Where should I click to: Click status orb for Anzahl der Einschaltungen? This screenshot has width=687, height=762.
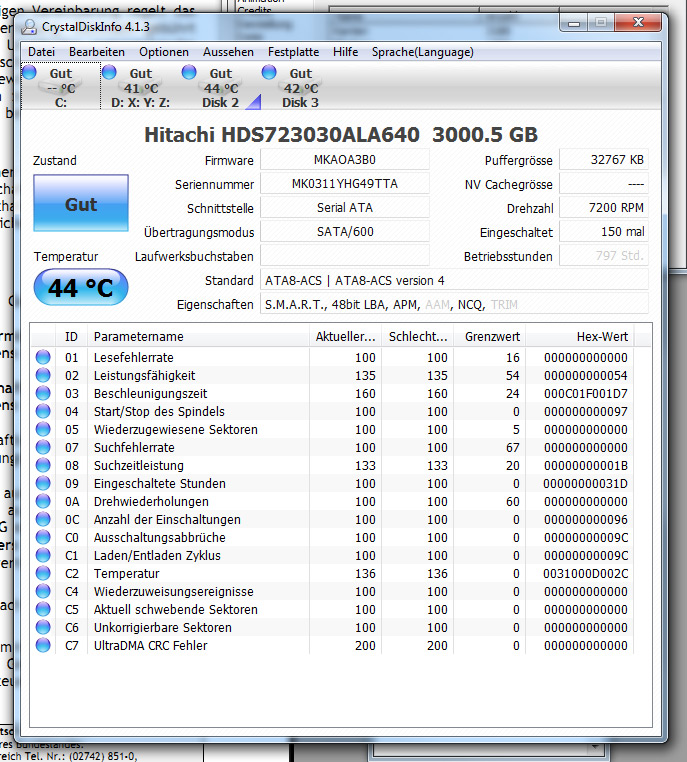[x=43, y=519]
